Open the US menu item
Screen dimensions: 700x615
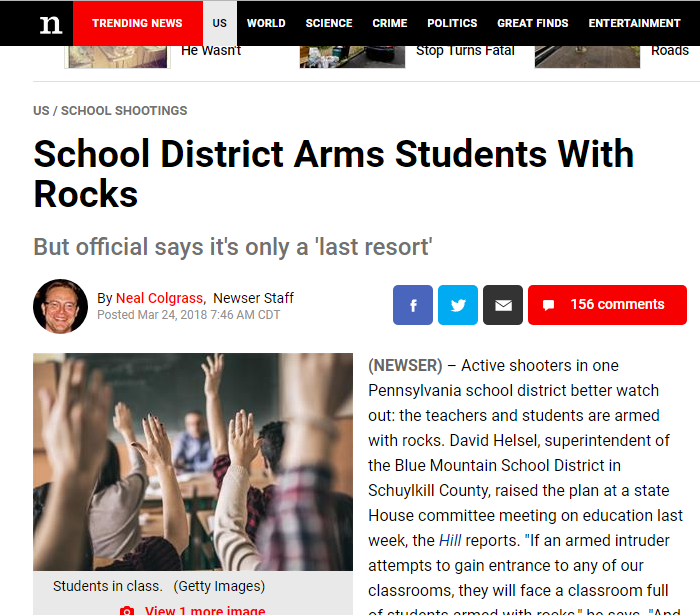[220, 23]
